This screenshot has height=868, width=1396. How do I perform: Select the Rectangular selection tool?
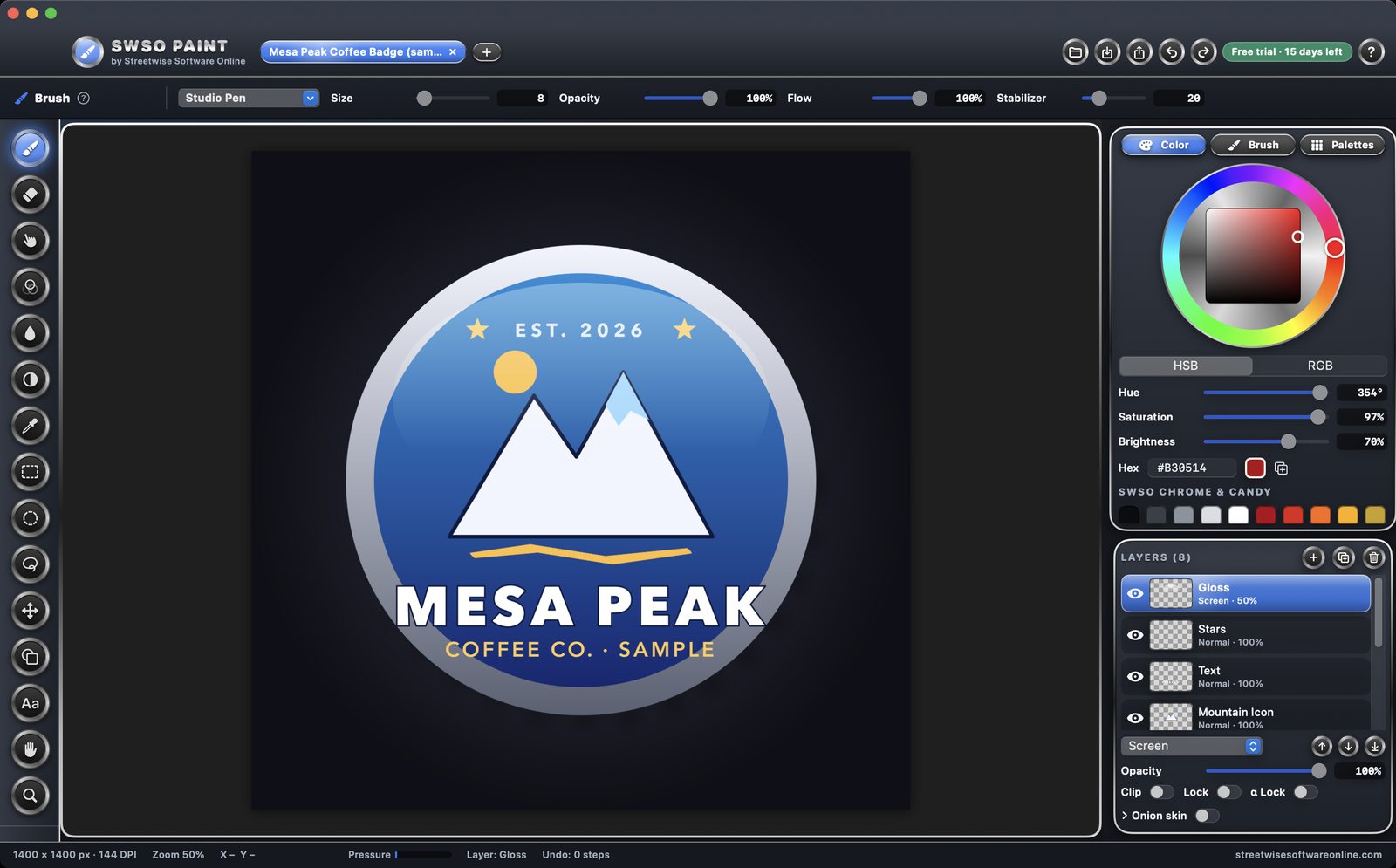tap(30, 471)
